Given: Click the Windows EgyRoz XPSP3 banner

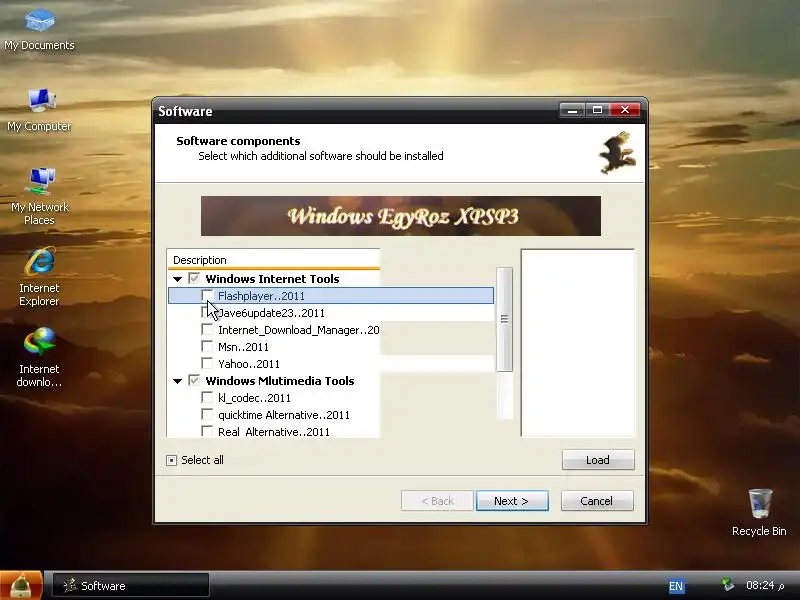Looking at the screenshot, I should click(x=401, y=216).
